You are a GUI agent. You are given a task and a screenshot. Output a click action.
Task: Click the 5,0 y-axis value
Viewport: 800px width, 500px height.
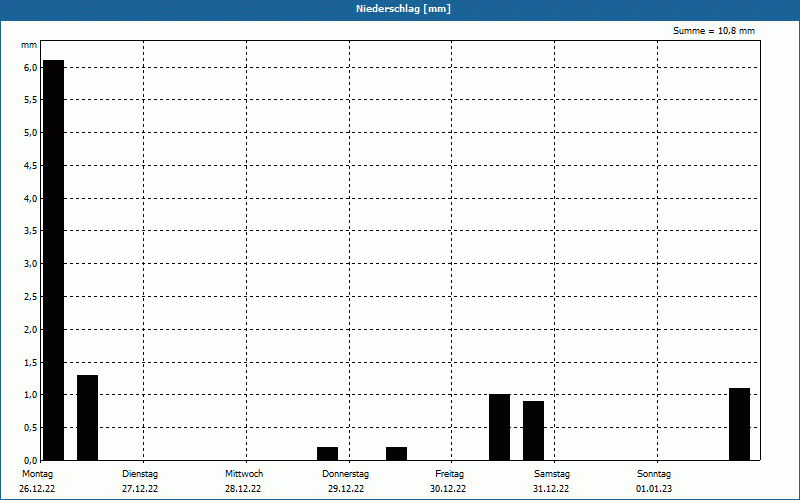tap(31, 133)
